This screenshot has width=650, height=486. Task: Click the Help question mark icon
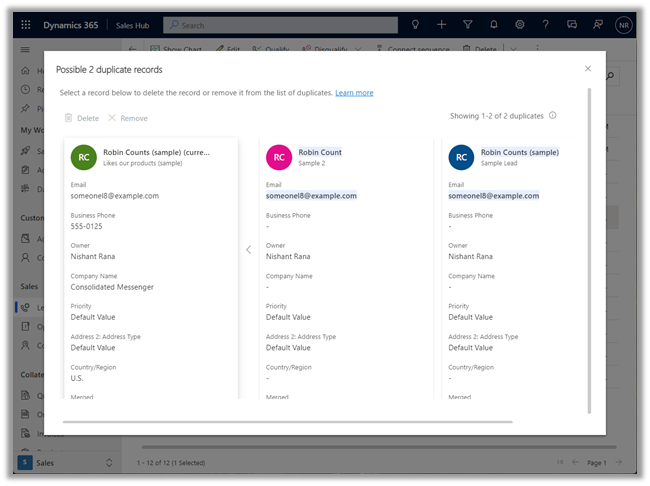pyautogui.click(x=546, y=24)
